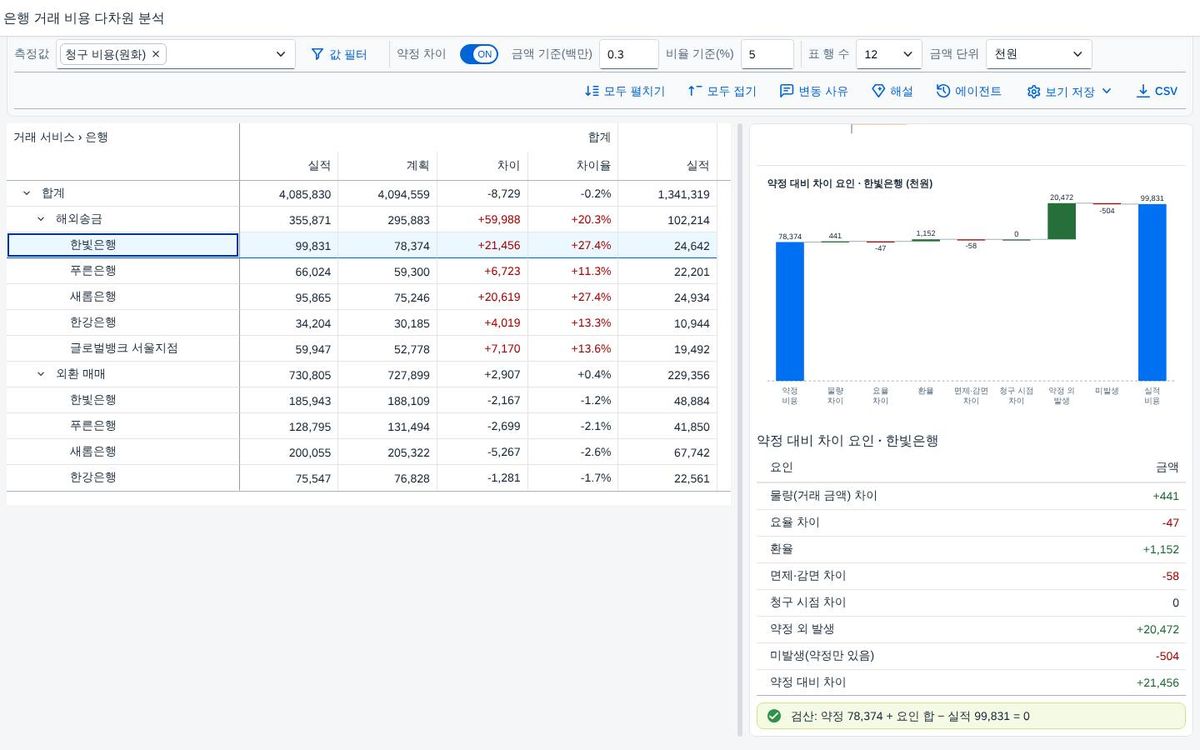Image resolution: width=1200 pixels, height=750 pixels.
Task: Open 변동 사유 comments
Action: click(x=814, y=91)
